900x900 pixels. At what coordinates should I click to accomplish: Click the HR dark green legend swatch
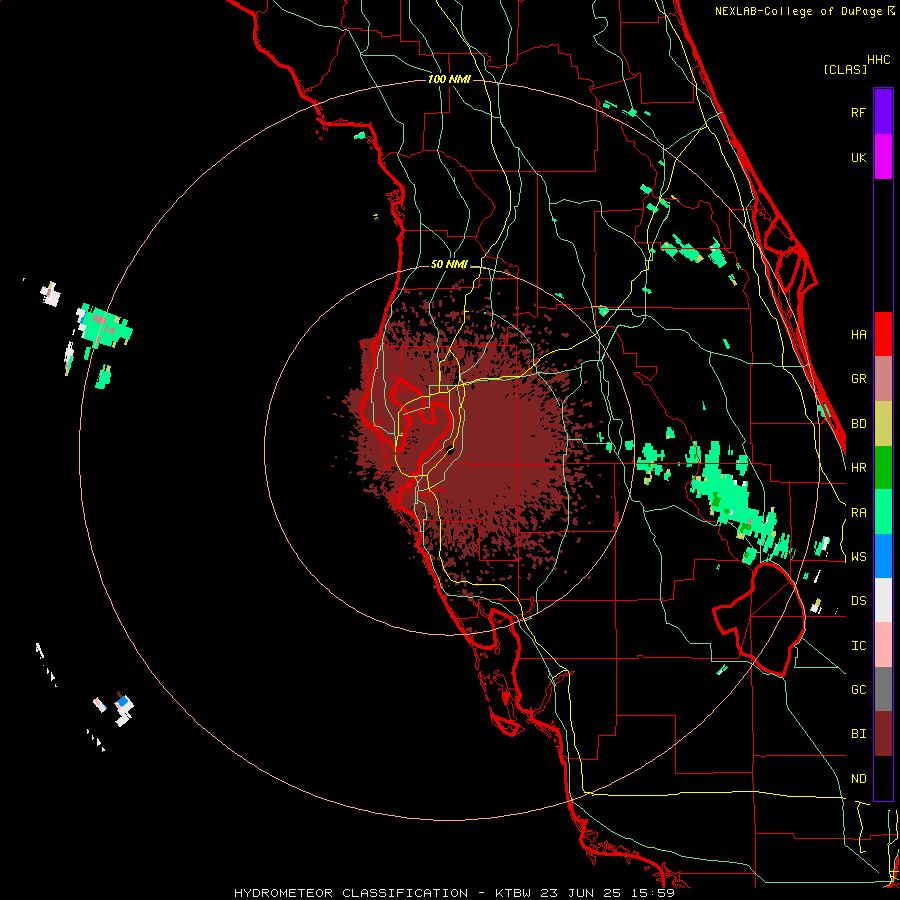883,468
